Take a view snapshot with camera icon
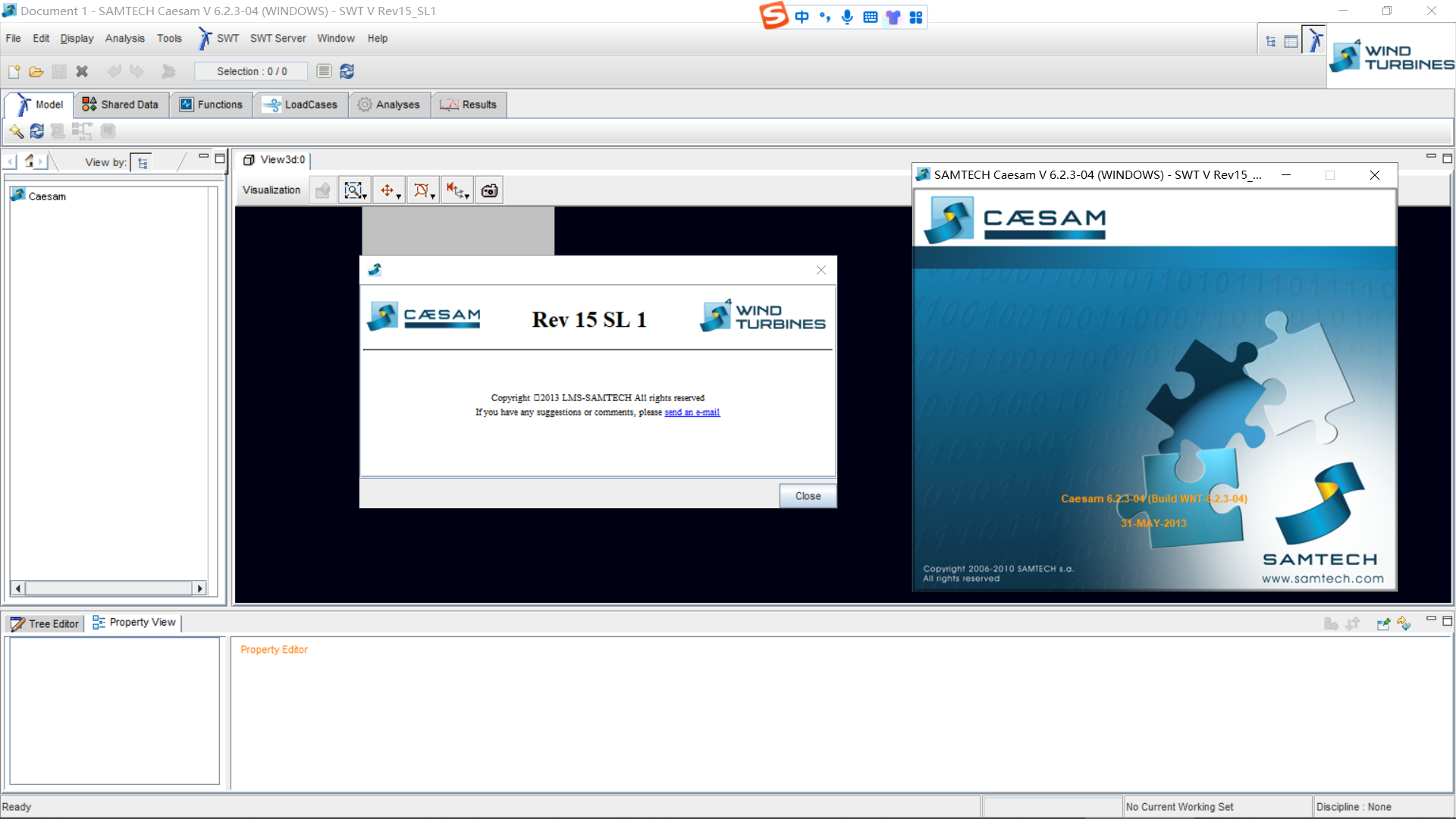The image size is (1456, 819). pyautogui.click(x=490, y=190)
